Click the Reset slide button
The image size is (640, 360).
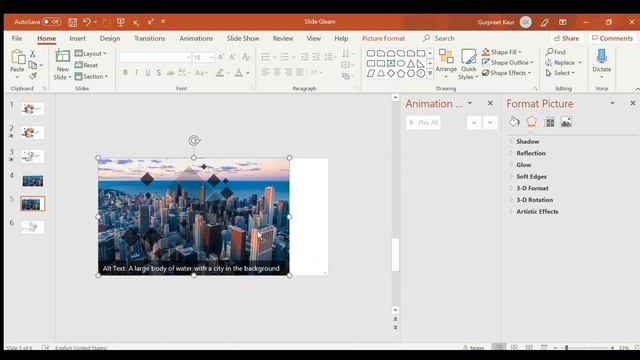coord(87,65)
